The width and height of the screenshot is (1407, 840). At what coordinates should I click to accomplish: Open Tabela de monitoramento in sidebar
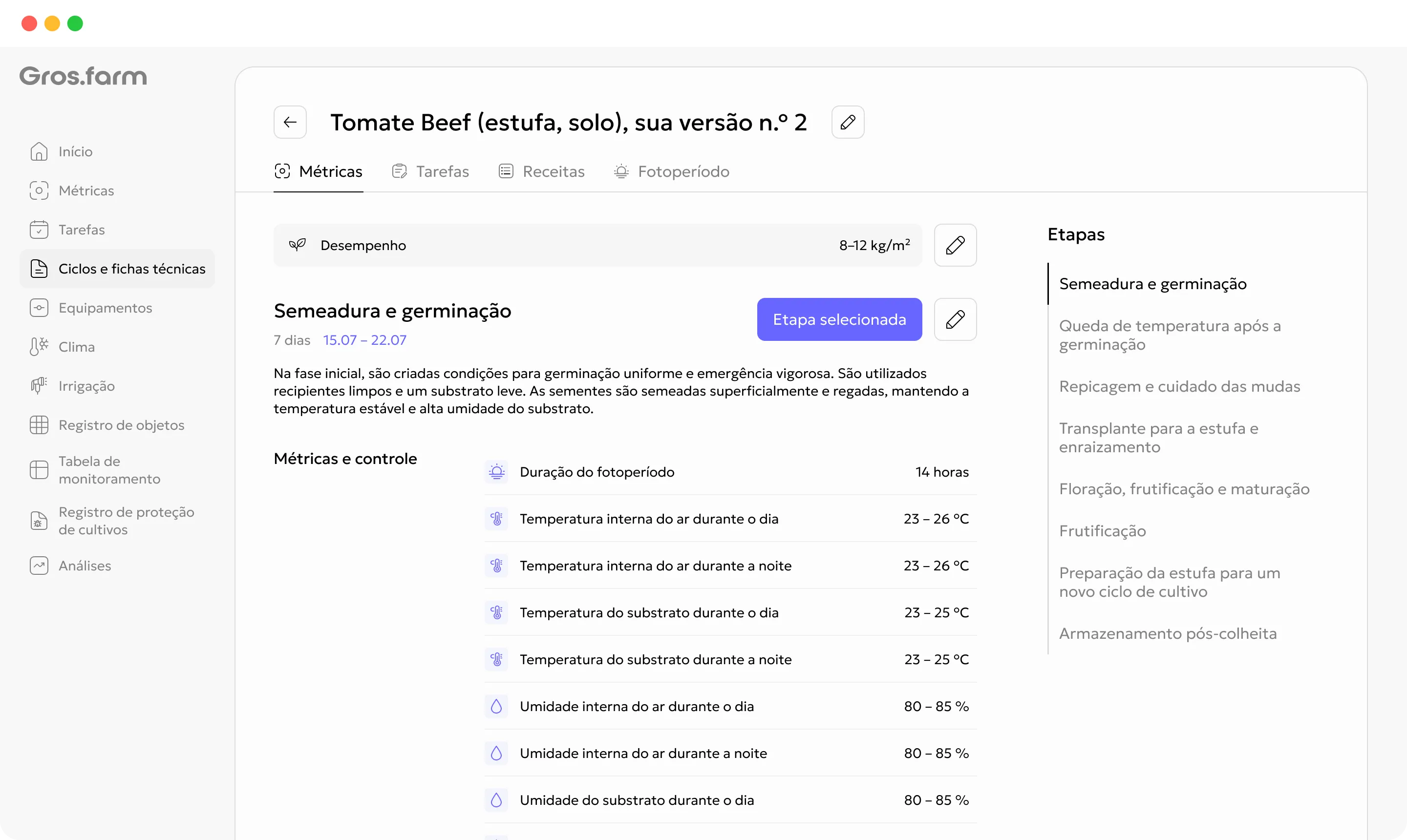[117, 470]
